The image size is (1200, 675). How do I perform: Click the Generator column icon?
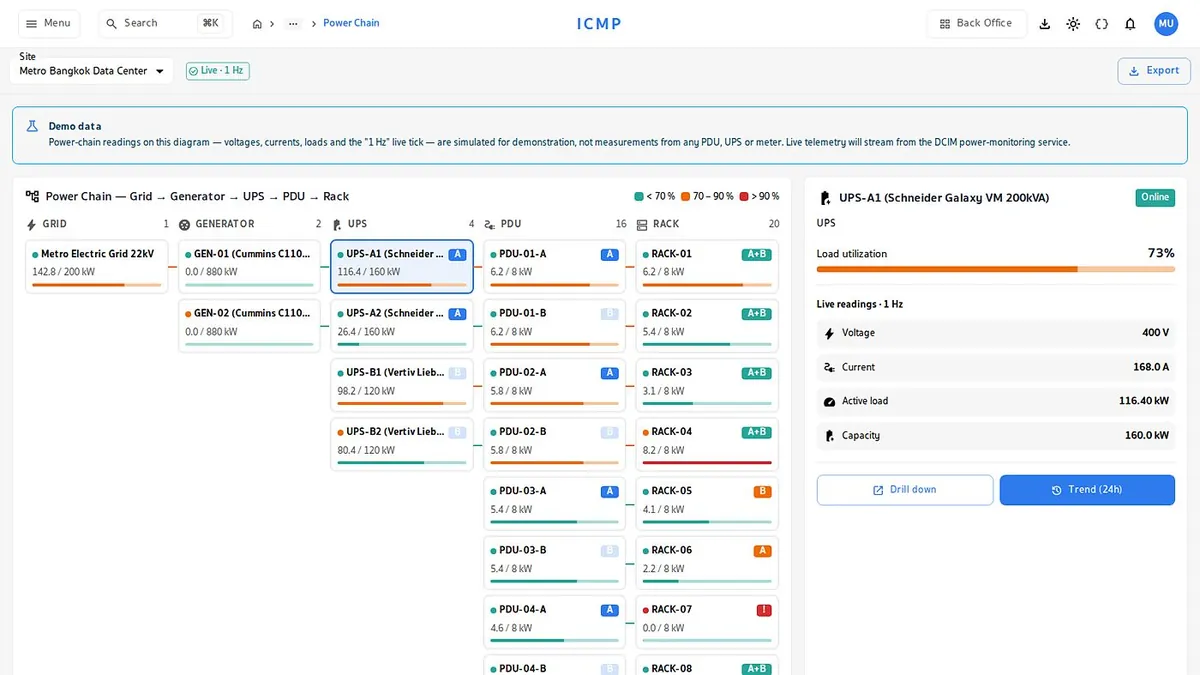pos(185,224)
